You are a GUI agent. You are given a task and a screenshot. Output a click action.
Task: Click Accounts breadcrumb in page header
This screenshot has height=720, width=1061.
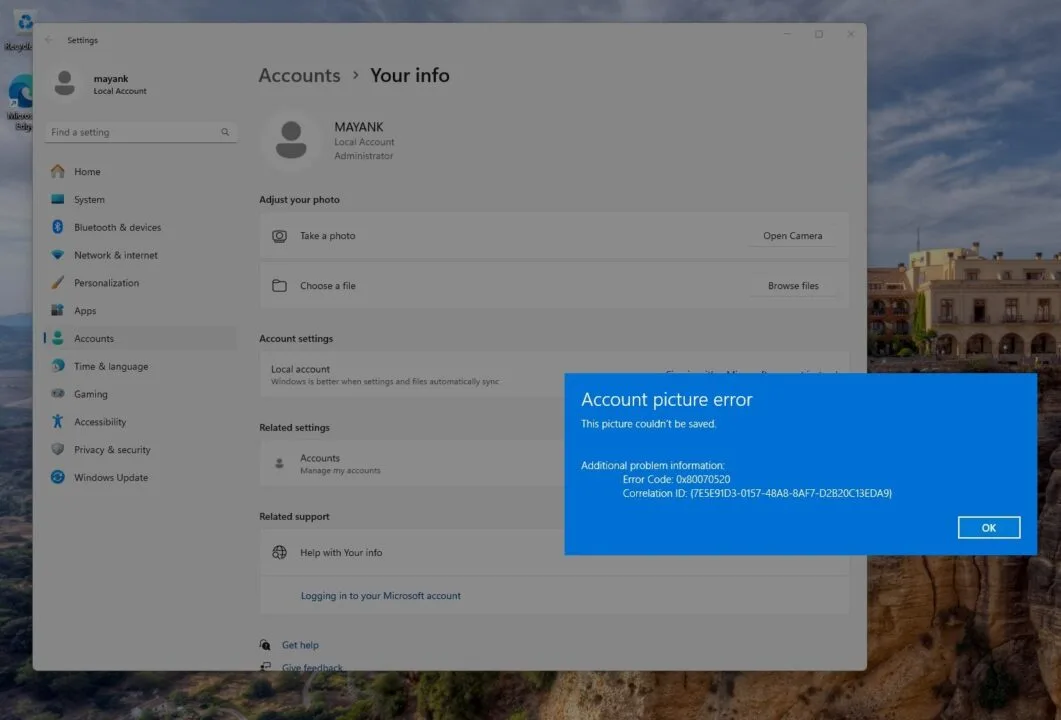(299, 76)
